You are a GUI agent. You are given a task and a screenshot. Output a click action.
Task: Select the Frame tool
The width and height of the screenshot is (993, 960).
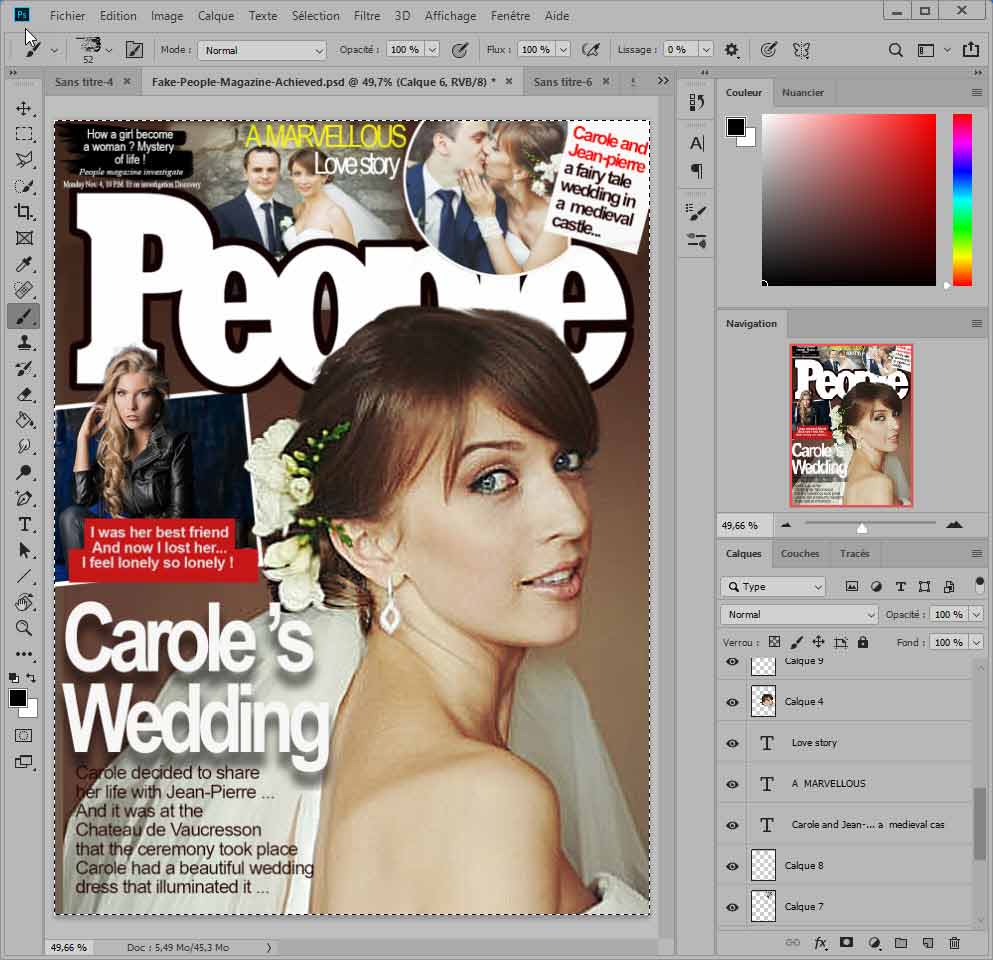click(x=24, y=238)
